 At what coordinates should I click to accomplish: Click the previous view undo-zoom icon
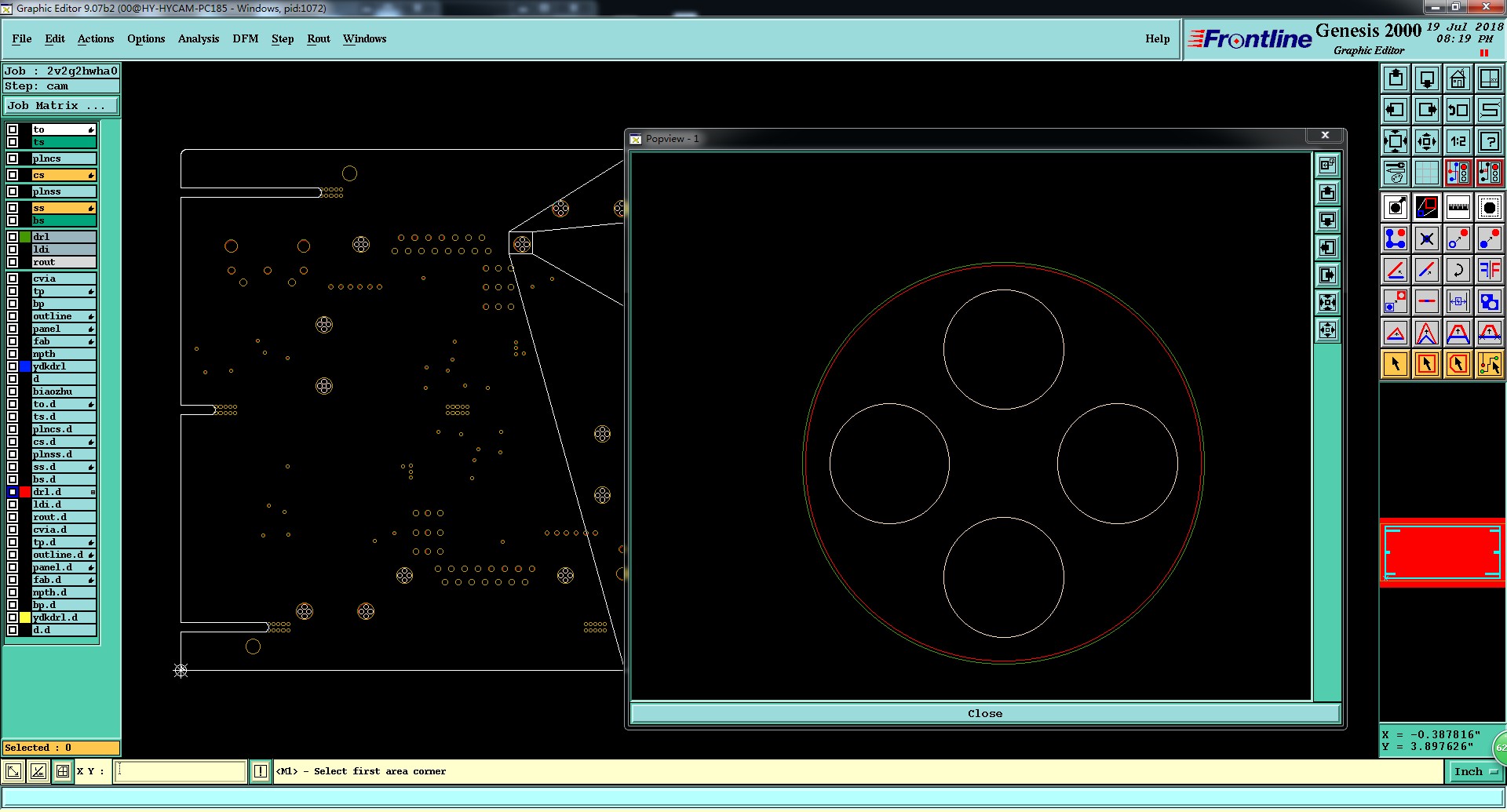[1458, 110]
